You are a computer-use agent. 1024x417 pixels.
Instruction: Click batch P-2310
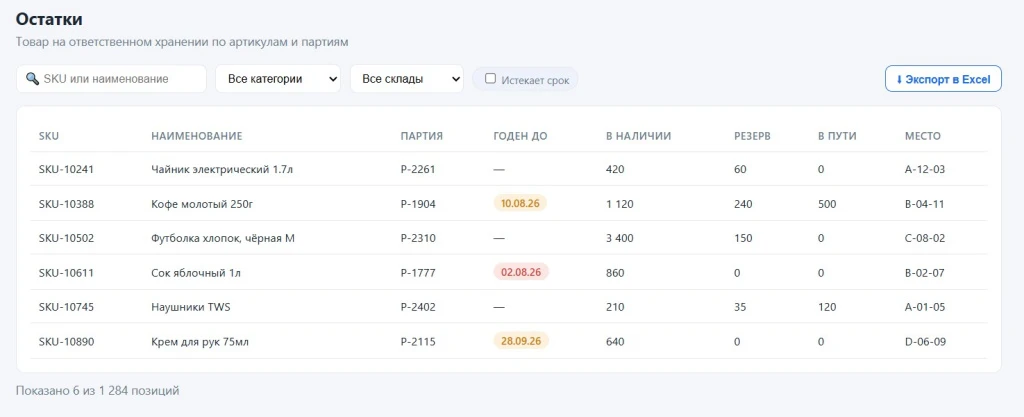418,238
